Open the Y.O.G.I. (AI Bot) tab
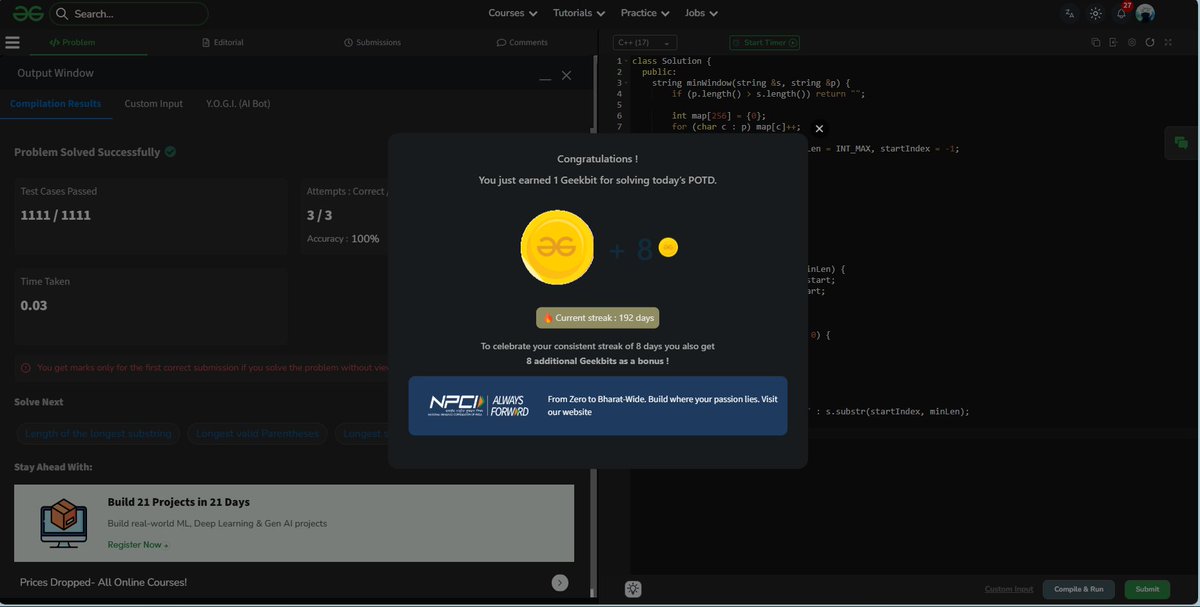The height and width of the screenshot is (607, 1200). click(238, 103)
